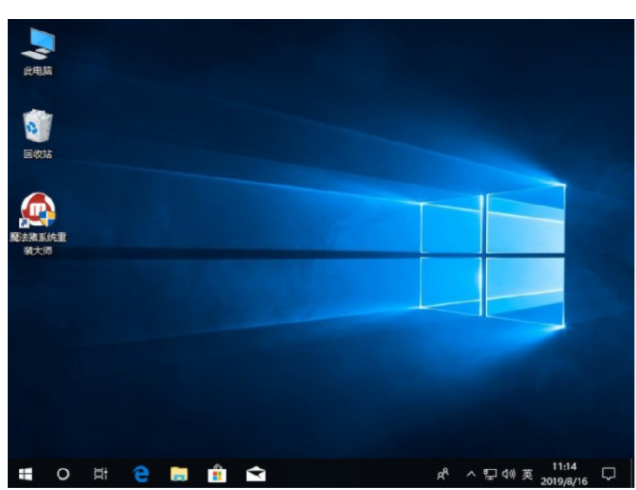Open the People icon in the taskbar
The width and height of the screenshot is (636, 490).
(x=443, y=474)
